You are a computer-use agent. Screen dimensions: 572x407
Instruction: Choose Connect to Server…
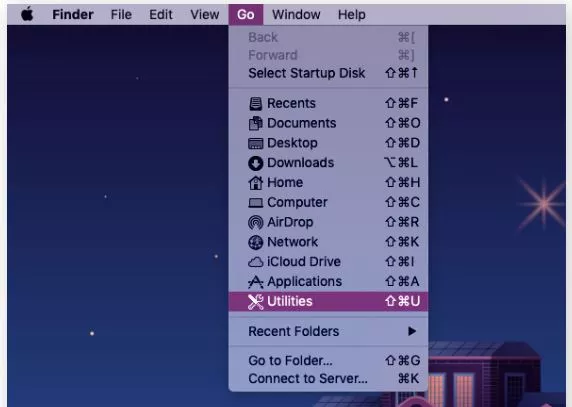pos(328,379)
